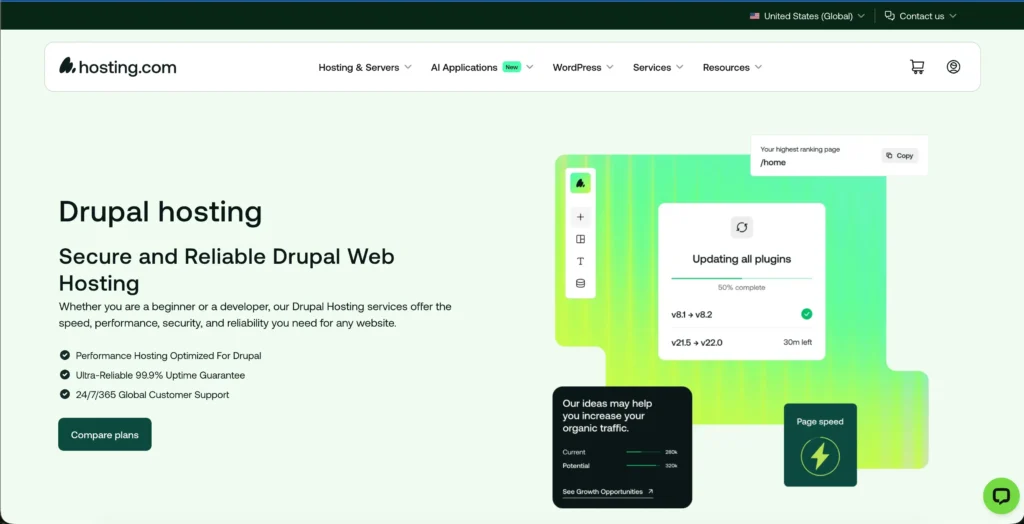Click the Contact us chat icon
1024x524 pixels.
(x=889, y=16)
